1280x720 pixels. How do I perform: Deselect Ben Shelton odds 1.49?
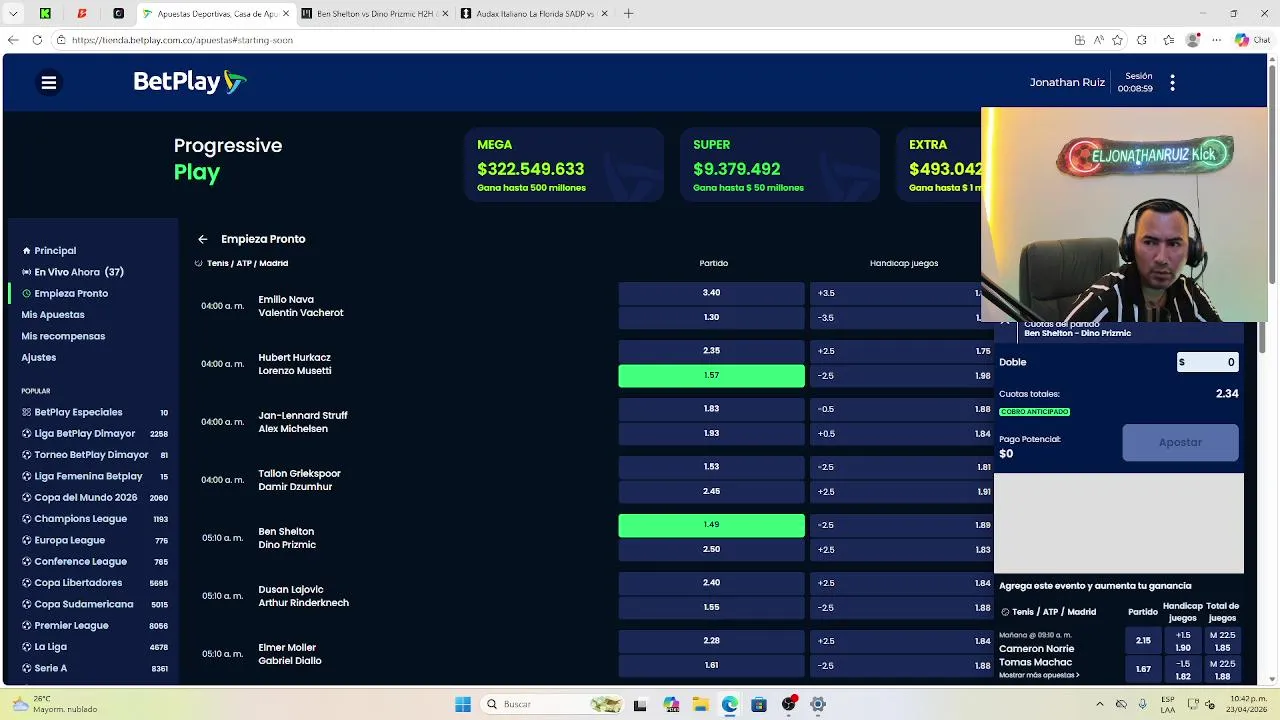[711, 525]
